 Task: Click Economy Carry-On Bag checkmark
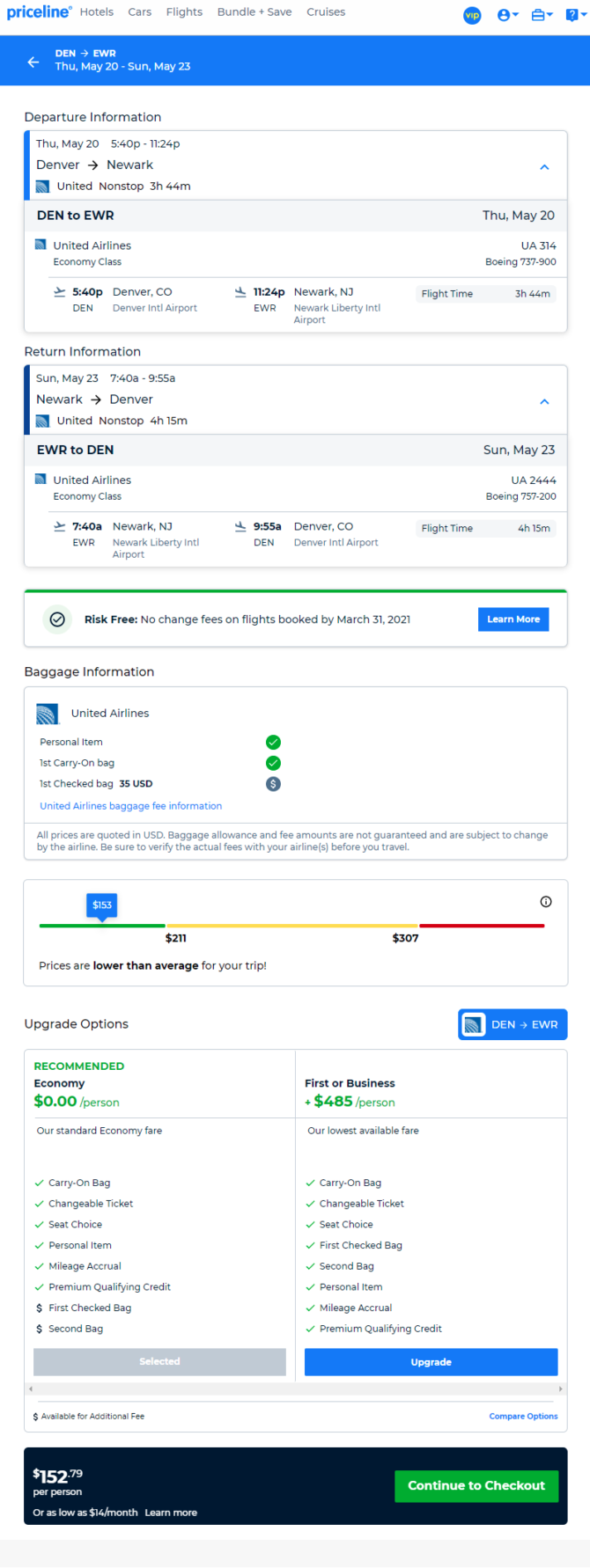(39, 1183)
